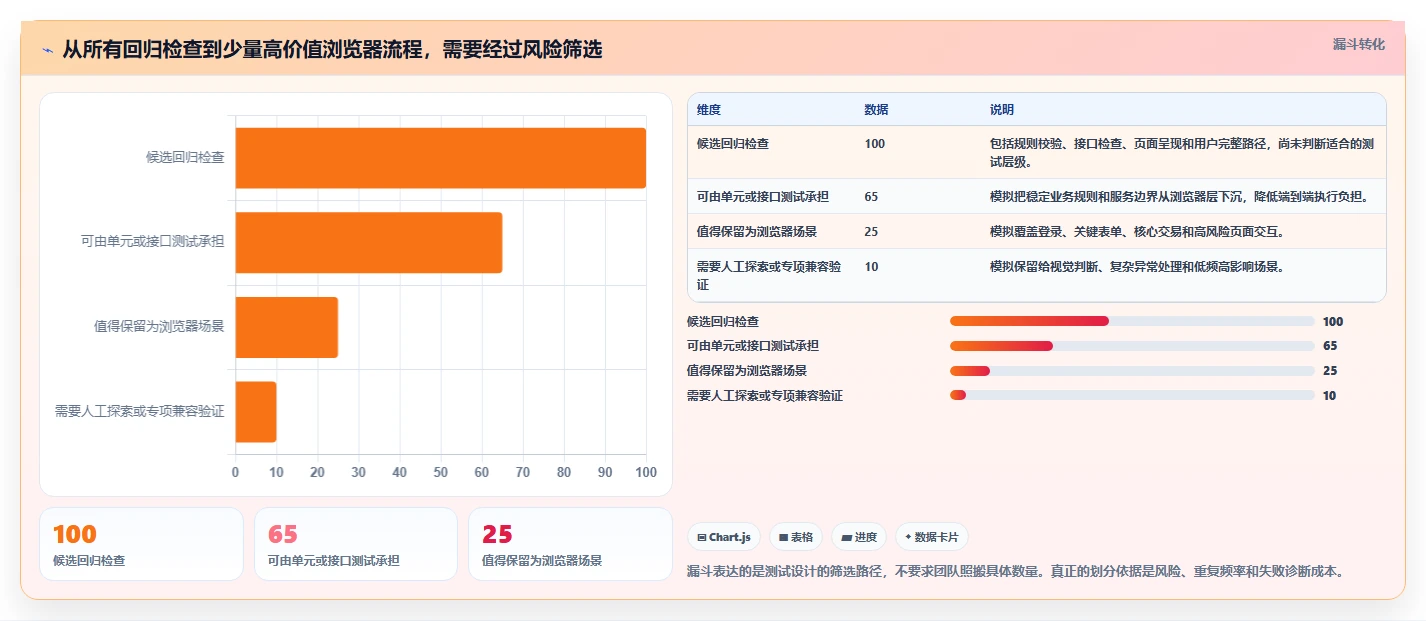The width and height of the screenshot is (1426, 621).
Task: Click the 值得保留为浏览器场景 progress bar
Action: [1132, 371]
